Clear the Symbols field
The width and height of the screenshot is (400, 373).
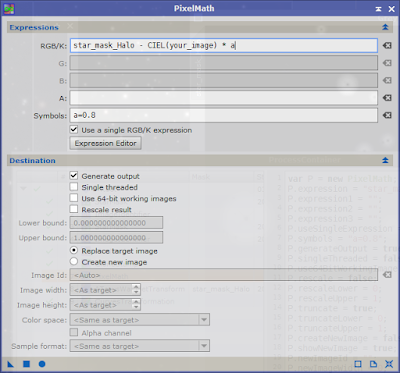click(x=387, y=115)
